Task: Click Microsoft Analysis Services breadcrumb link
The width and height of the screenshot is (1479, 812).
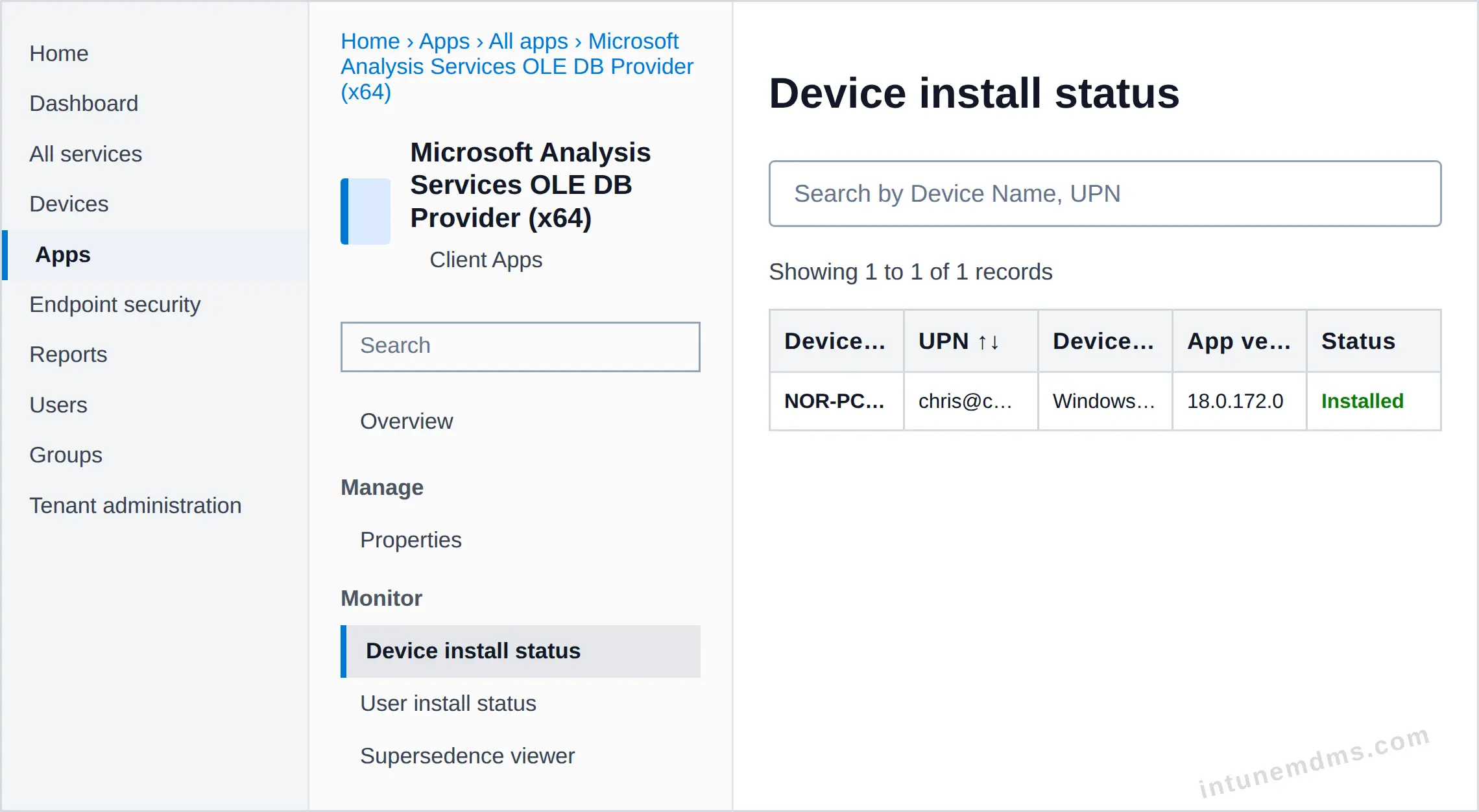Action: 517,66
